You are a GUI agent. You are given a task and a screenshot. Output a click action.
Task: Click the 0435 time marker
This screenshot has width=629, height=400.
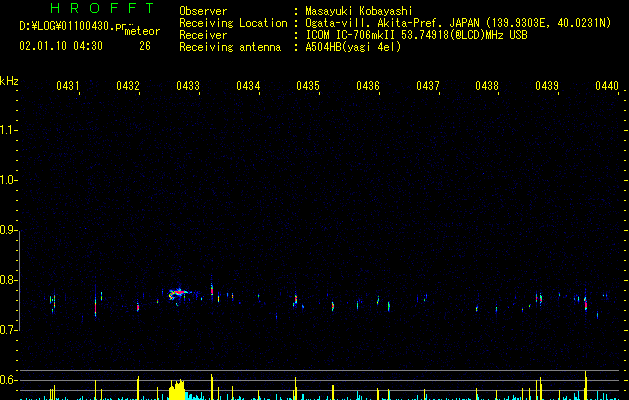pos(308,86)
